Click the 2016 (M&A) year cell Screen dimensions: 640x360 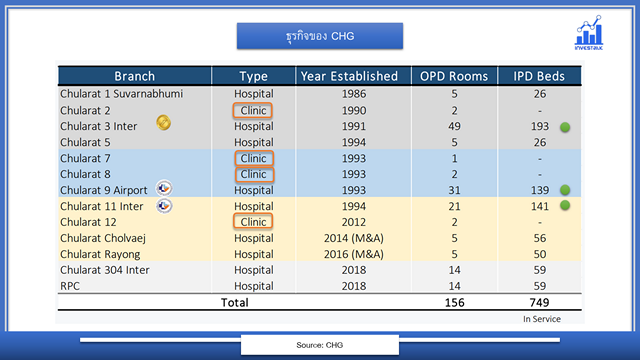point(354,254)
